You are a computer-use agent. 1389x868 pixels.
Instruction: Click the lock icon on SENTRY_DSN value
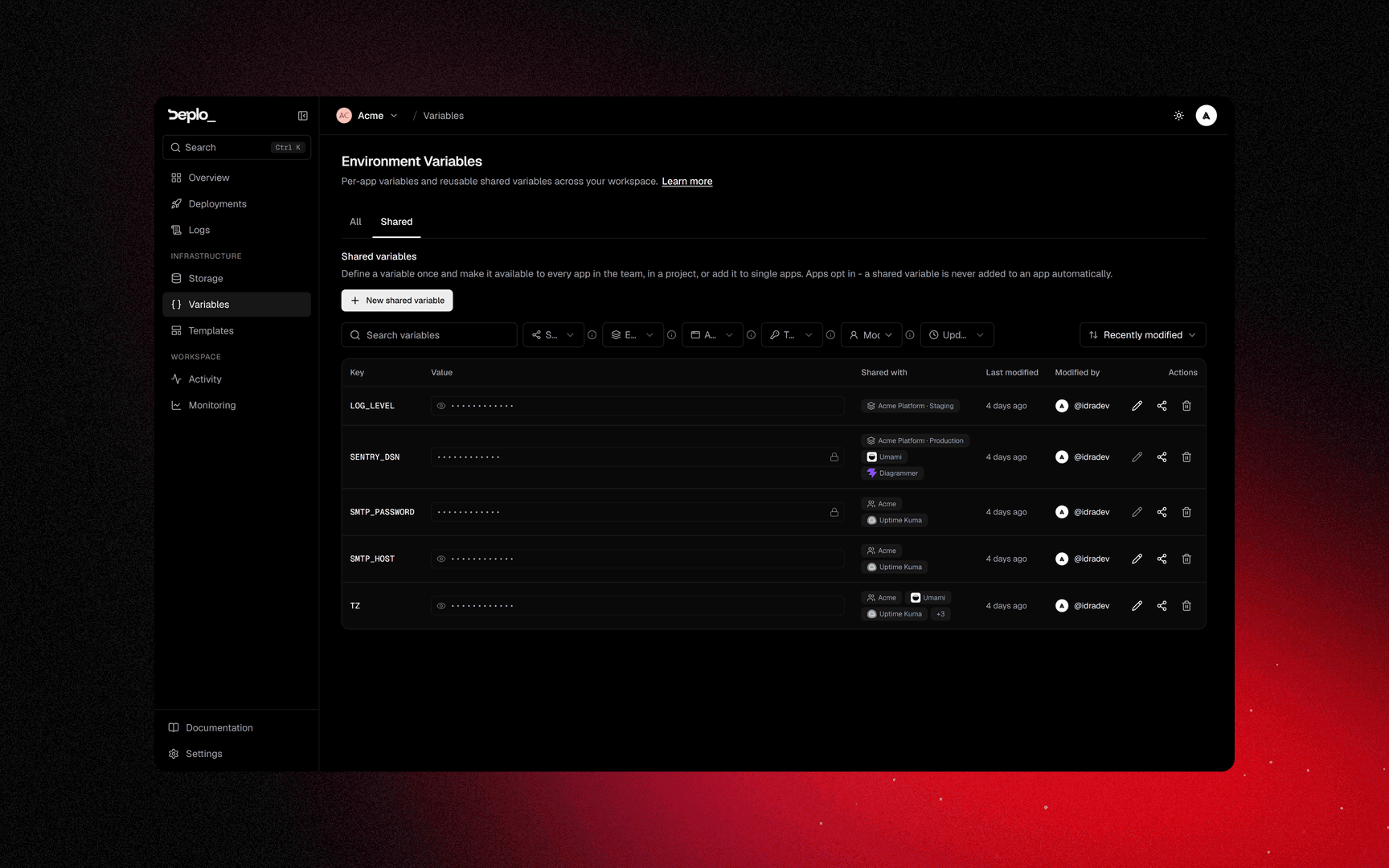click(834, 457)
